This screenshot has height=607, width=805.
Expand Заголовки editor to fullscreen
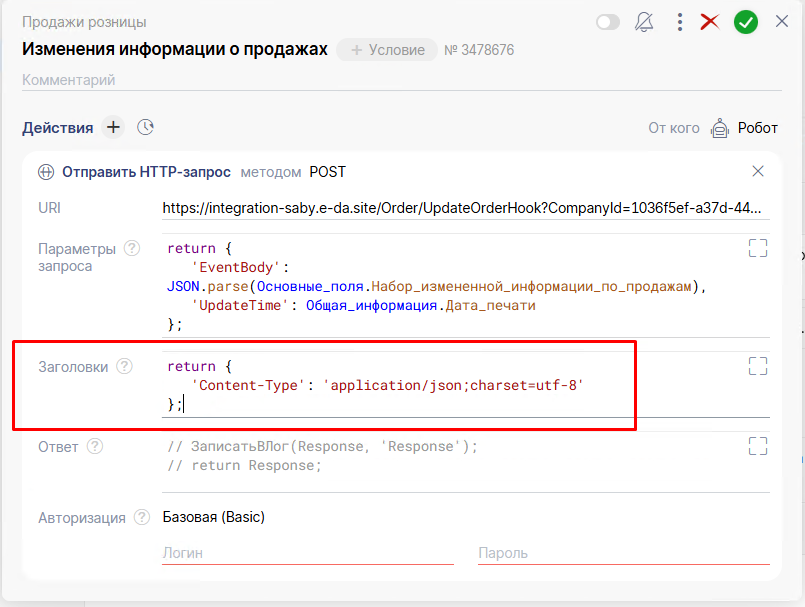pyautogui.click(x=758, y=366)
